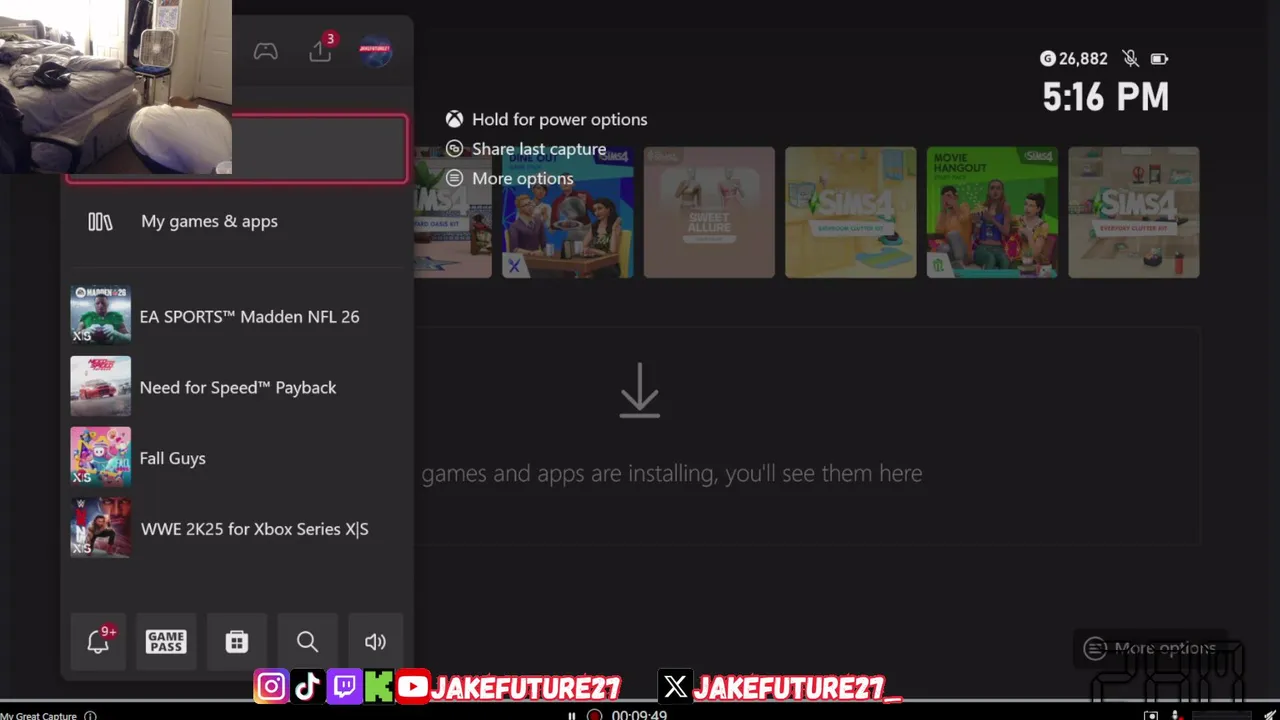Viewport: 1280px width, 720px height.
Task: Open Sims 4 Bathroom Clutter Kit tile
Action: (x=851, y=213)
